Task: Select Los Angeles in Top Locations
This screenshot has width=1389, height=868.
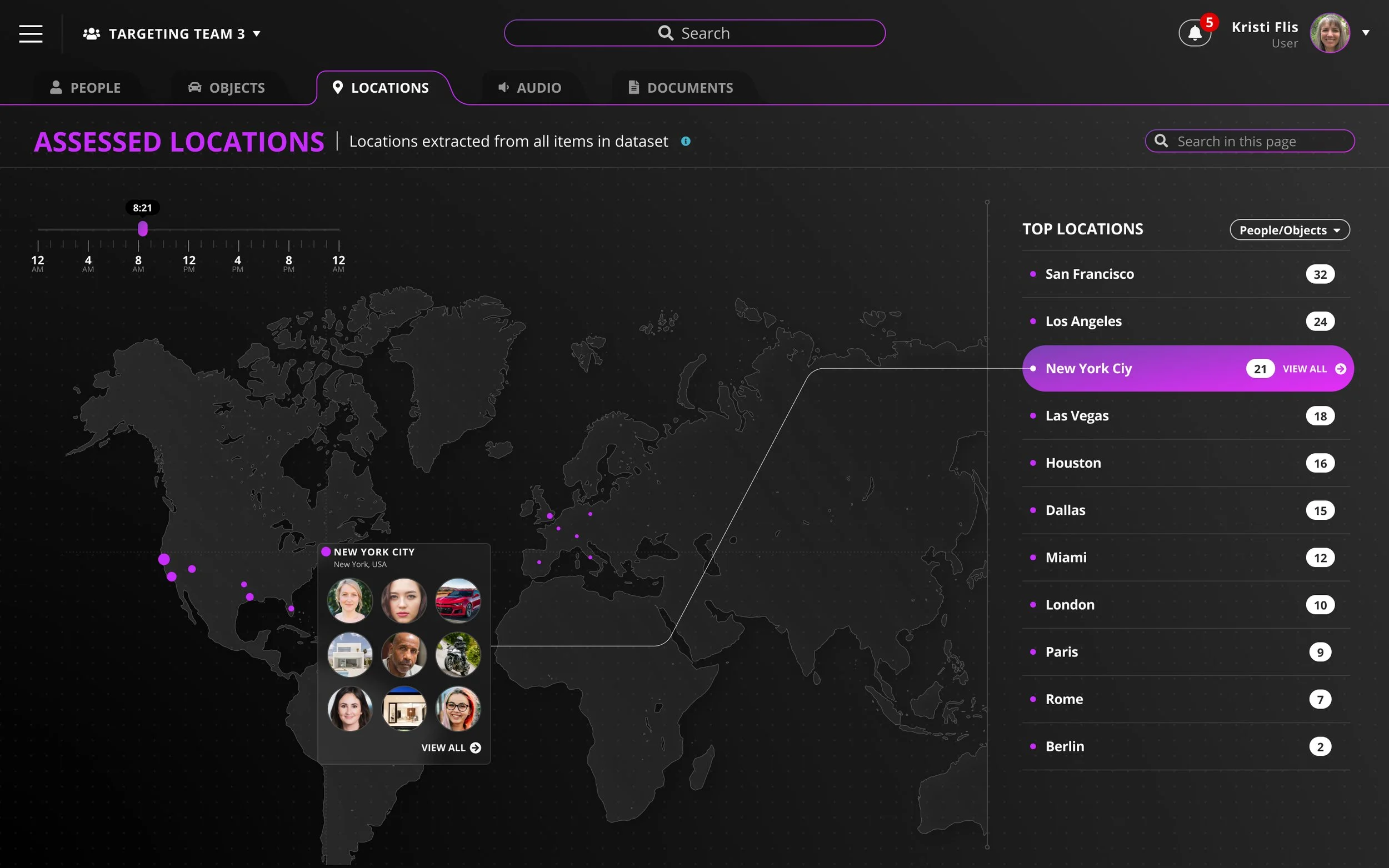Action: coord(1186,322)
